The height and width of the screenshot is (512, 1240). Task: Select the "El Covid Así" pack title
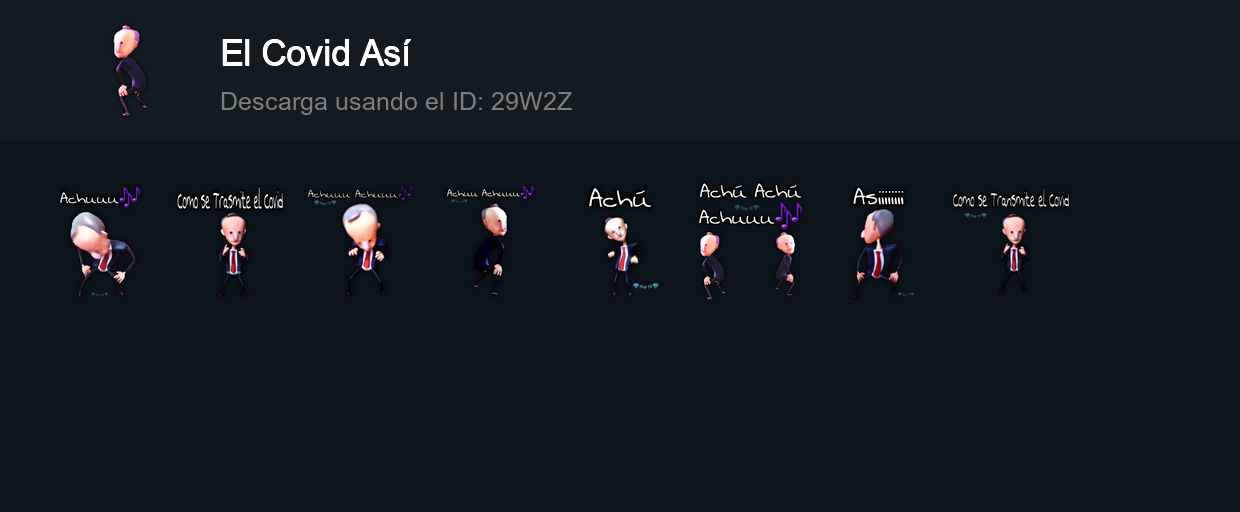pyautogui.click(x=315, y=54)
